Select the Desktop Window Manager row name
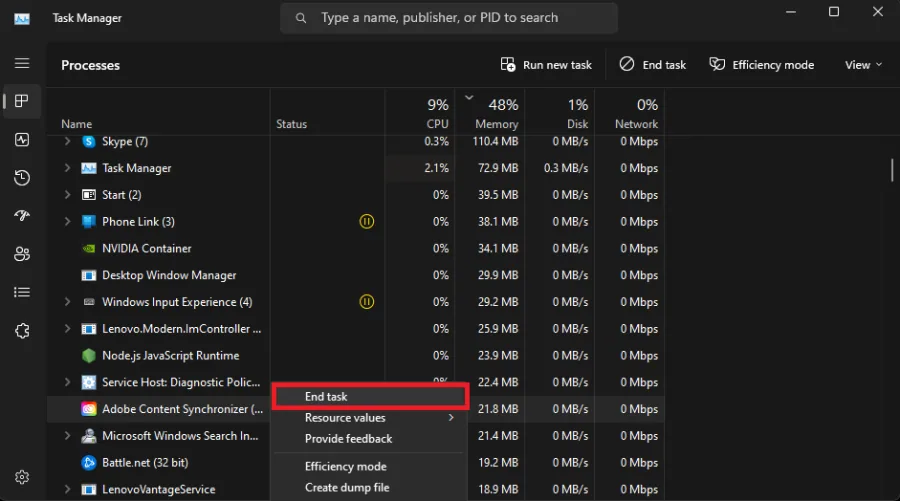Screen dimensions: 900x501 coord(169,275)
